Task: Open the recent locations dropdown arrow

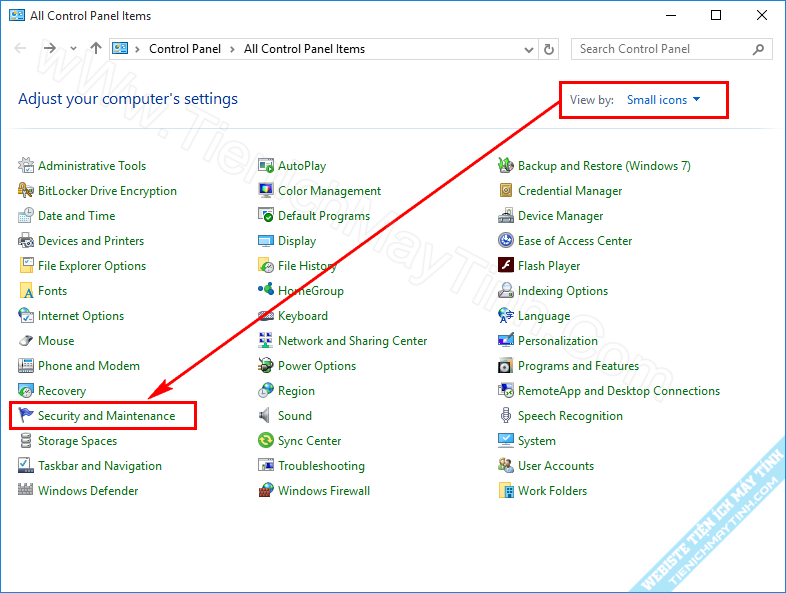Action: [74, 49]
